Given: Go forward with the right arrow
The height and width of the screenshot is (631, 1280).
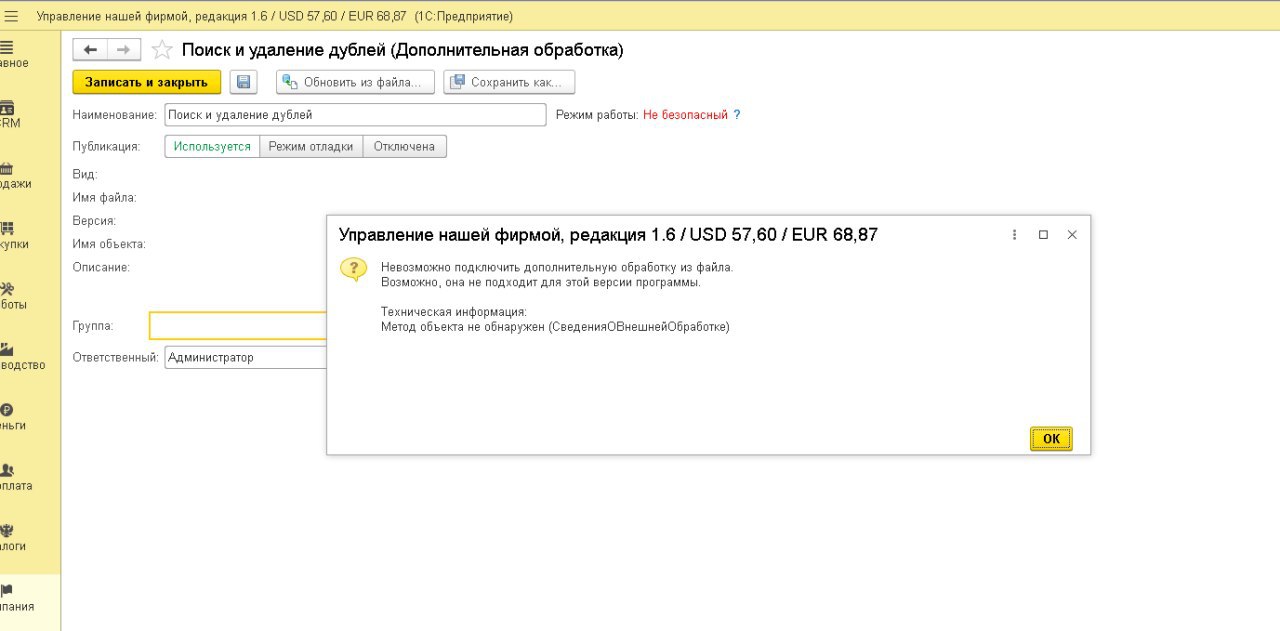Looking at the screenshot, I should click(123, 50).
